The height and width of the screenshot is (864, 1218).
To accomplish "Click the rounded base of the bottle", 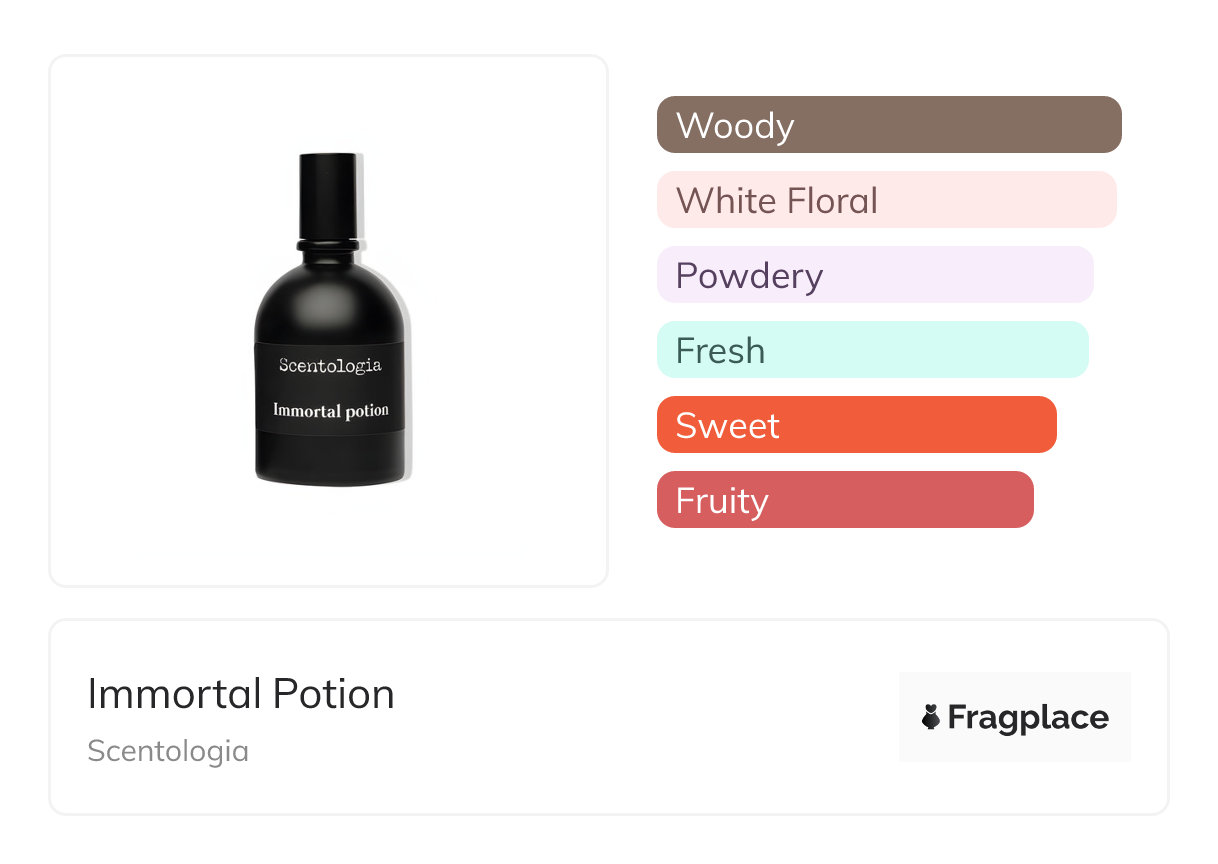I will (330, 465).
